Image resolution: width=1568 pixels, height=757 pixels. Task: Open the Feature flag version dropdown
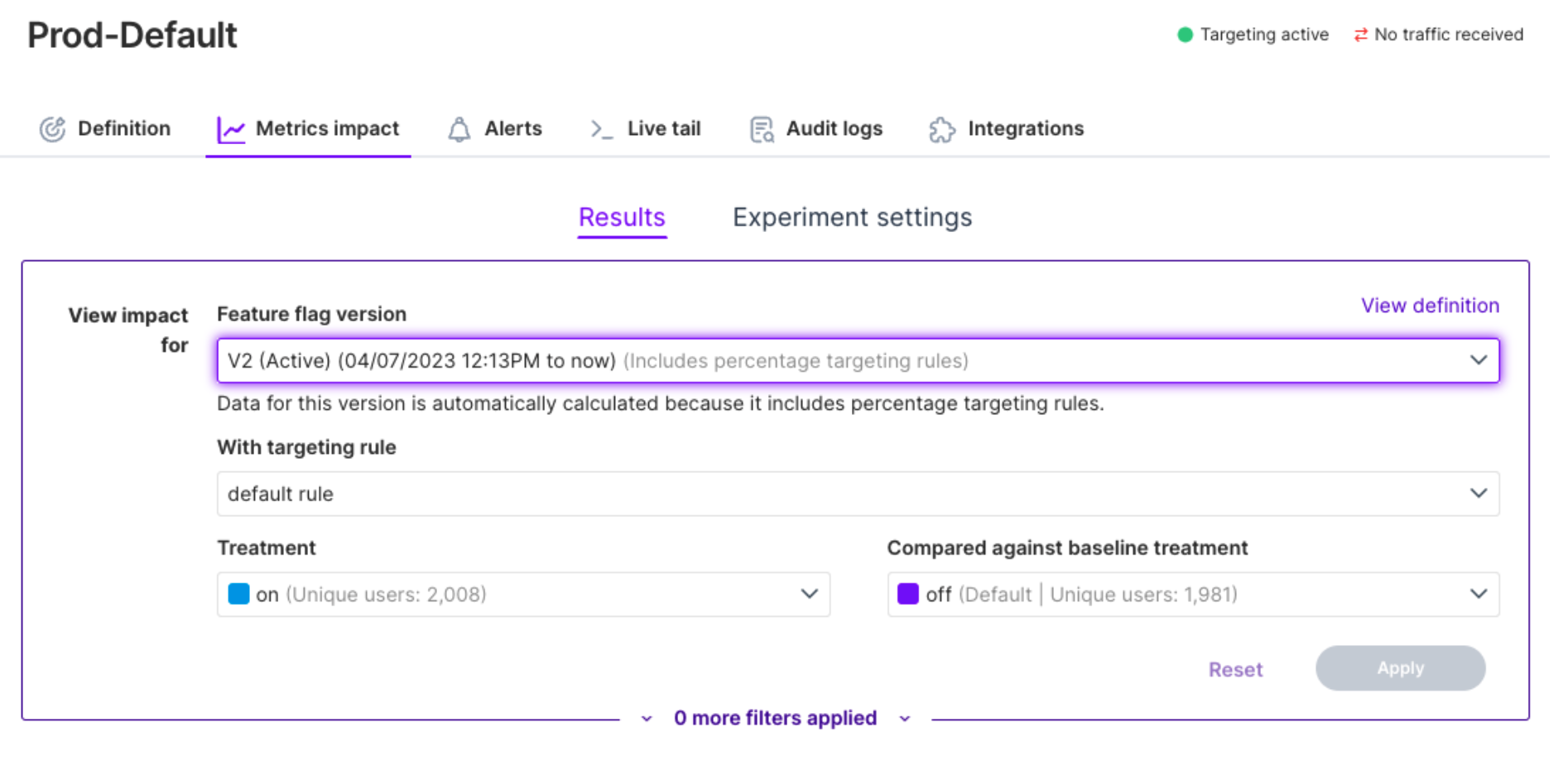(x=858, y=360)
